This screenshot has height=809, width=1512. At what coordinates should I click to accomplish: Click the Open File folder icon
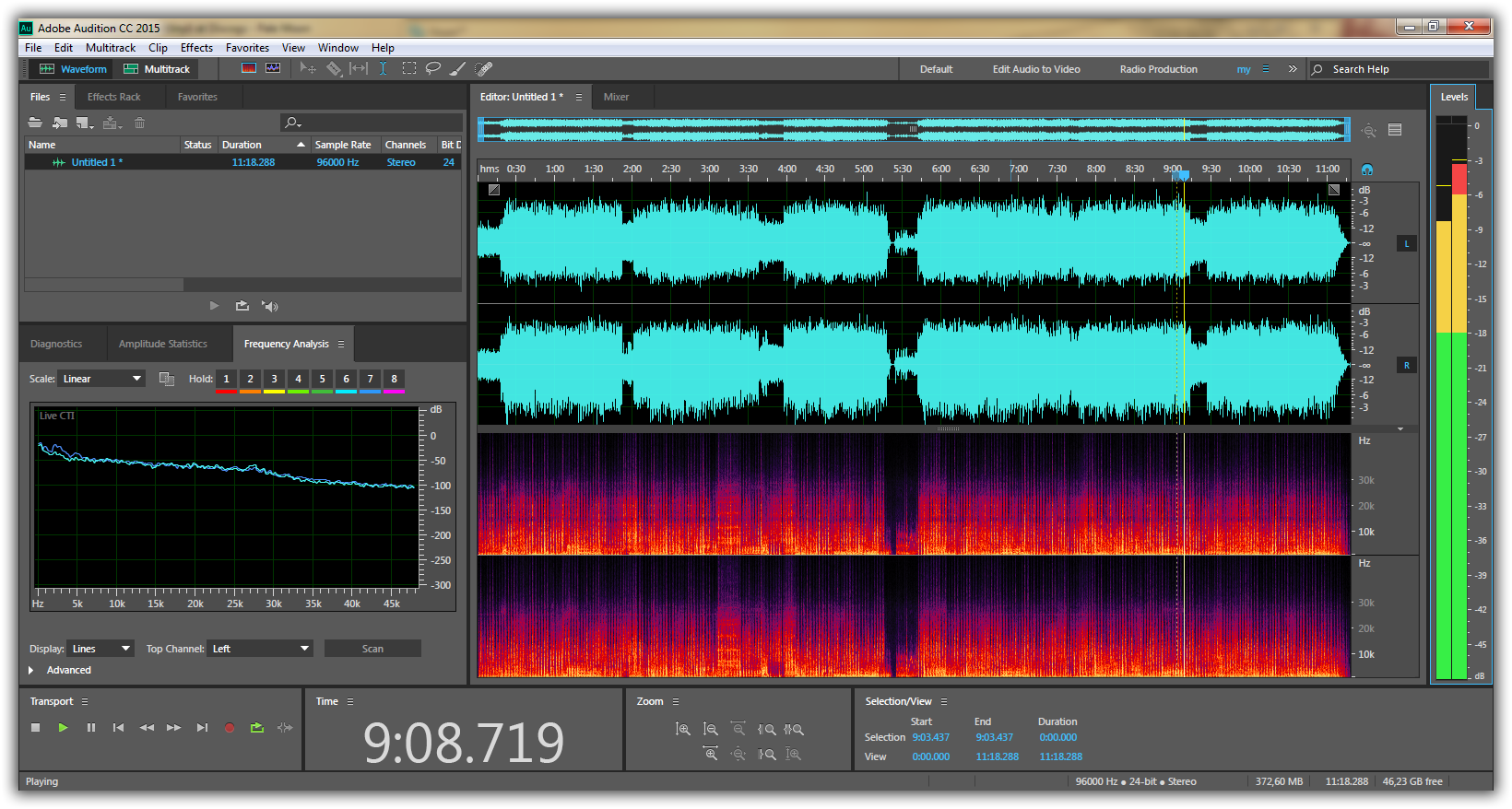[x=35, y=123]
